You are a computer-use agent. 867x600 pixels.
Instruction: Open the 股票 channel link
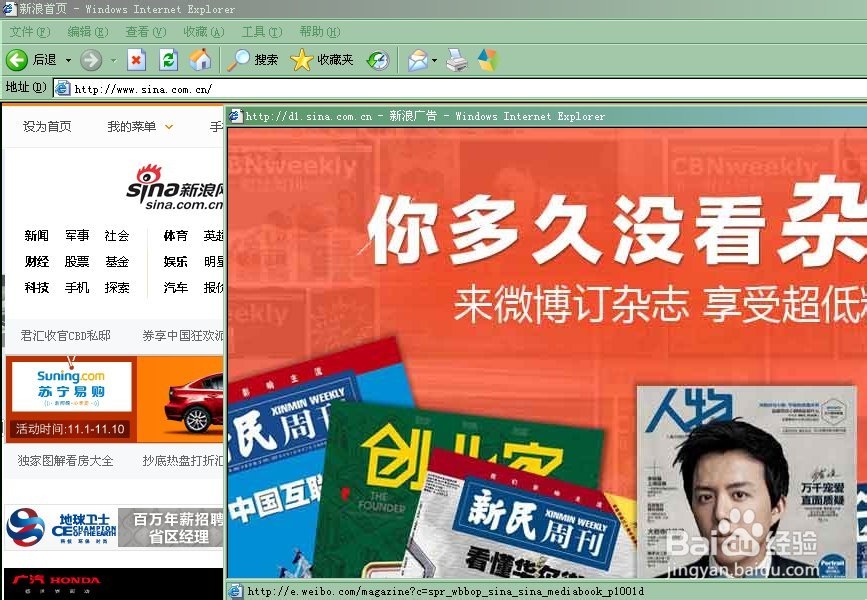point(77,262)
